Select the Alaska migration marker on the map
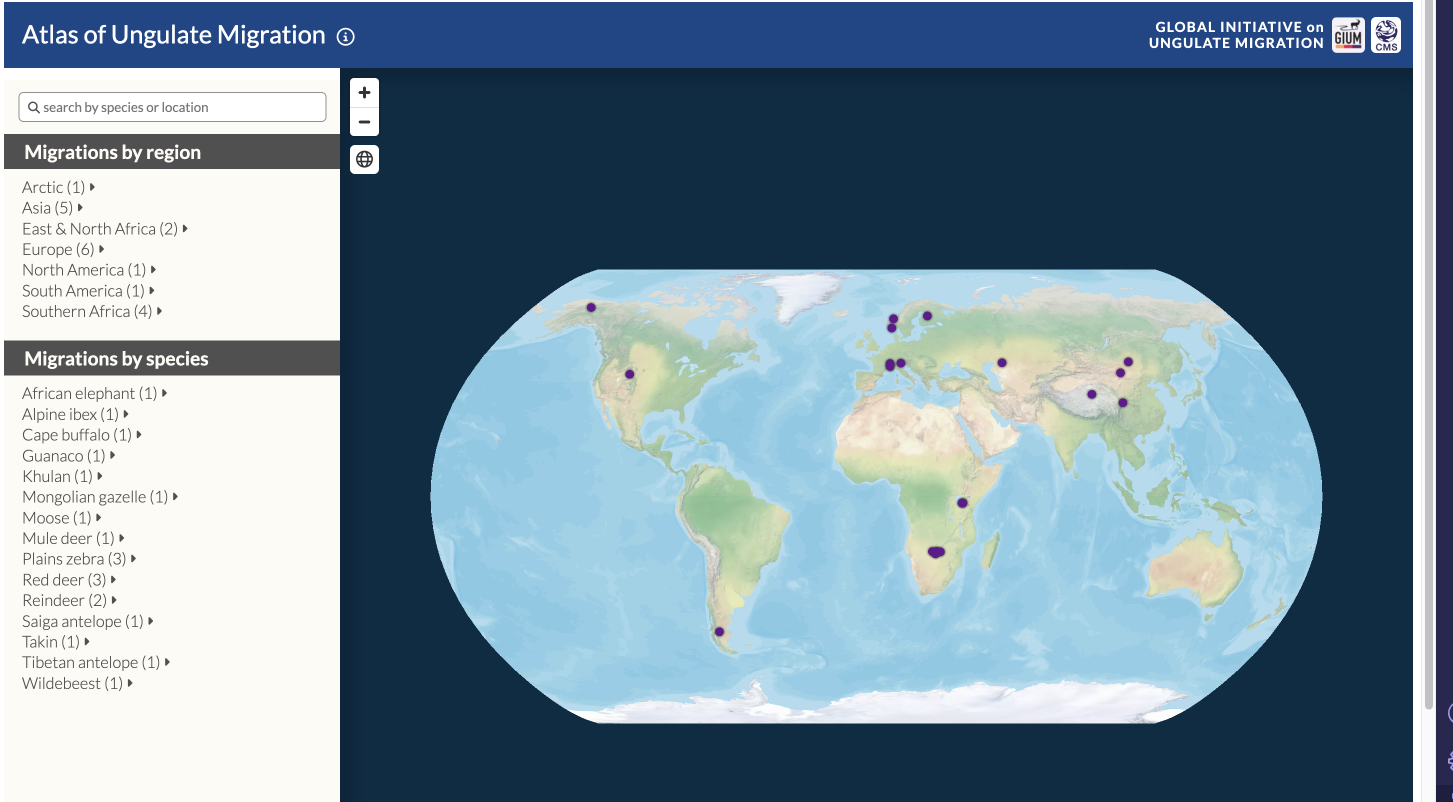 [x=591, y=308]
